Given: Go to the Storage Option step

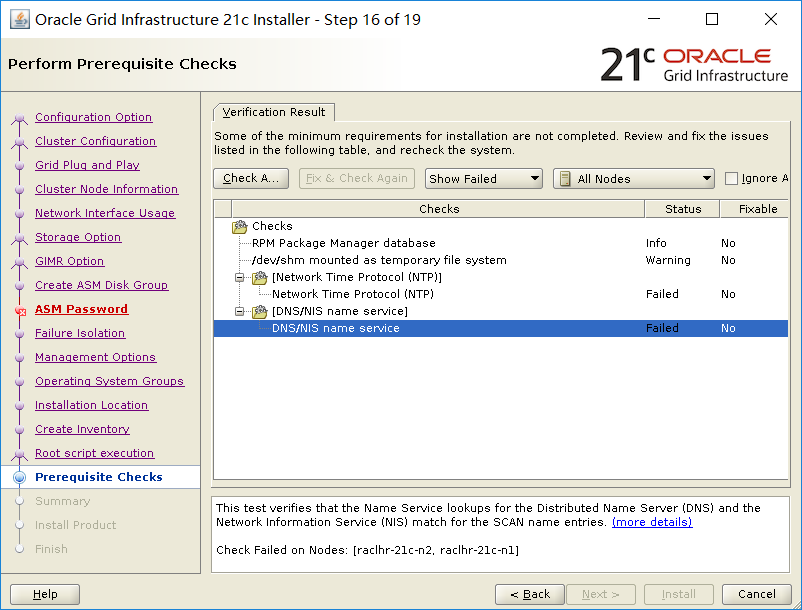Looking at the screenshot, I should [78, 237].
